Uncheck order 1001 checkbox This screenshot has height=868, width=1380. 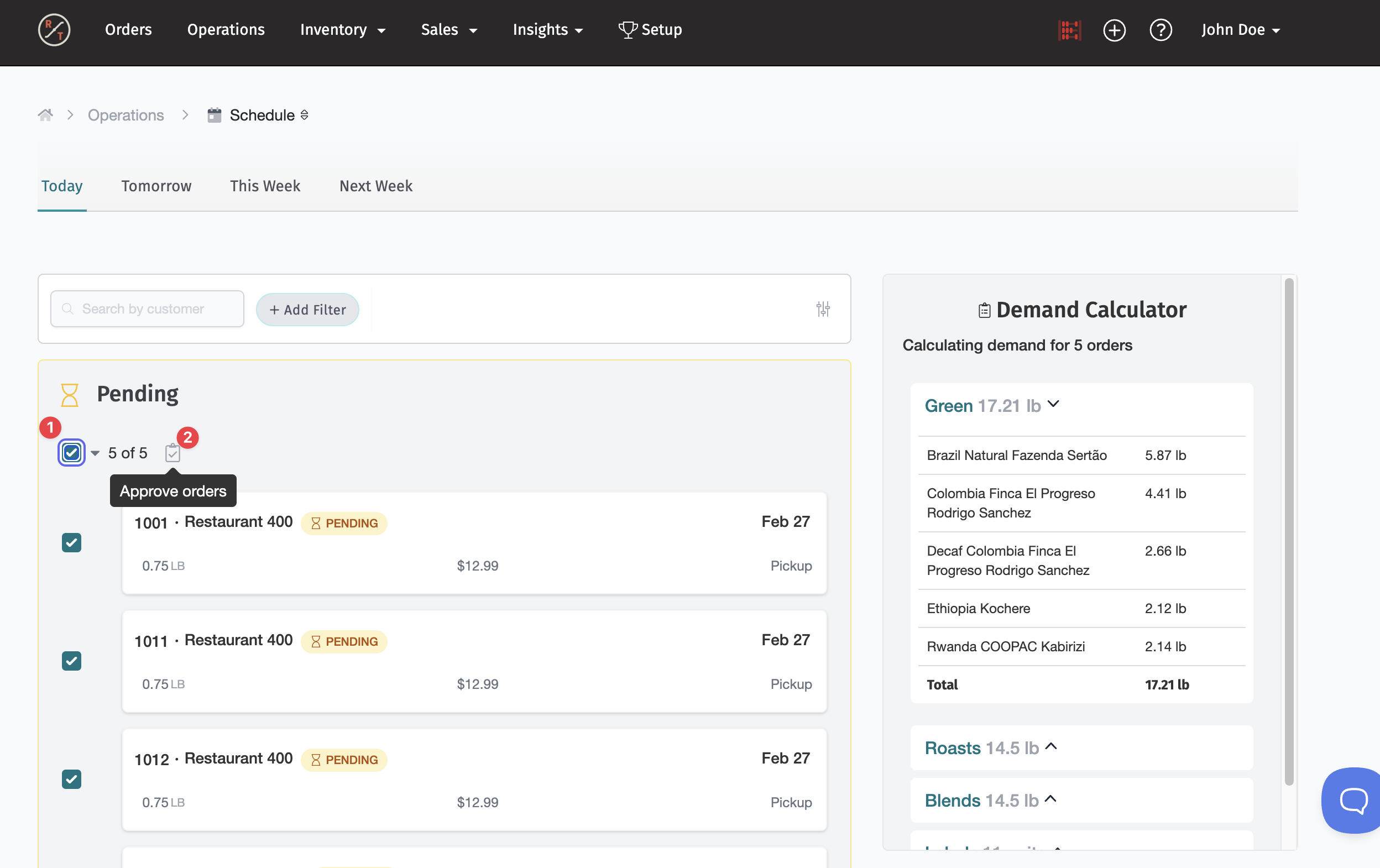tap(72, 542)
